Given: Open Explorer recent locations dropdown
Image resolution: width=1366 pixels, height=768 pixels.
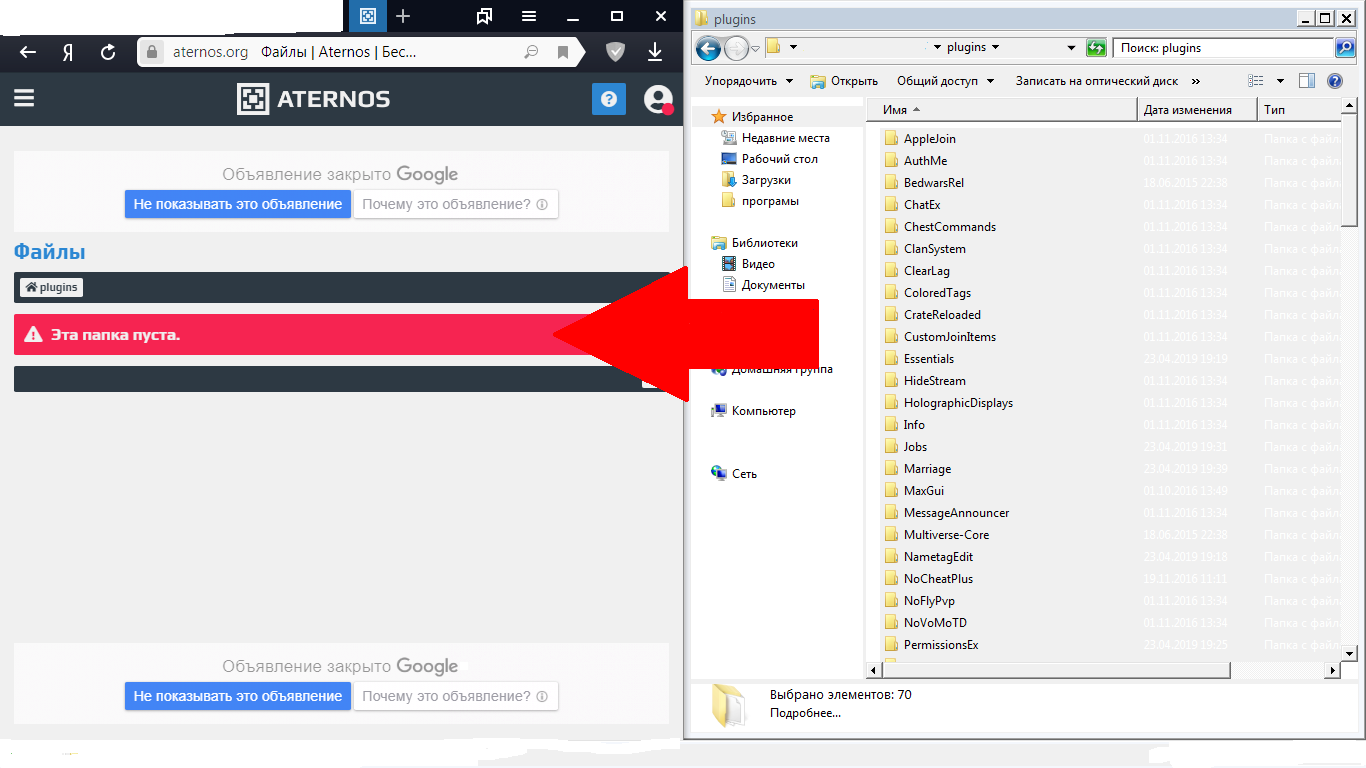Looking at the screenshot, I should point(756,48).
